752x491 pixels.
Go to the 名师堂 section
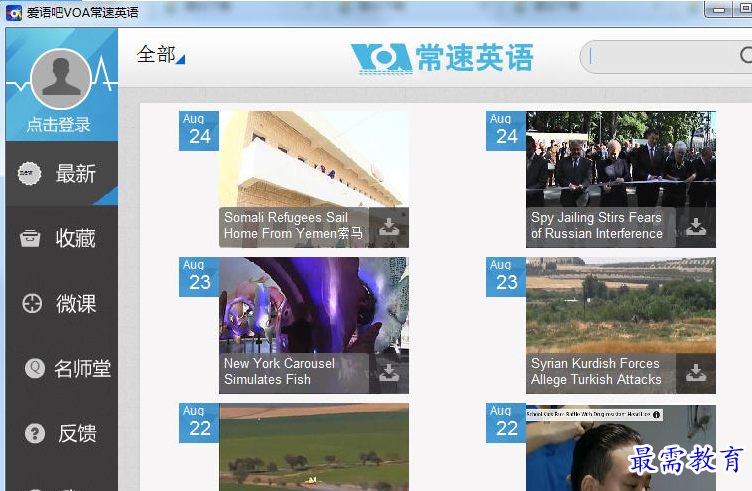61,369
